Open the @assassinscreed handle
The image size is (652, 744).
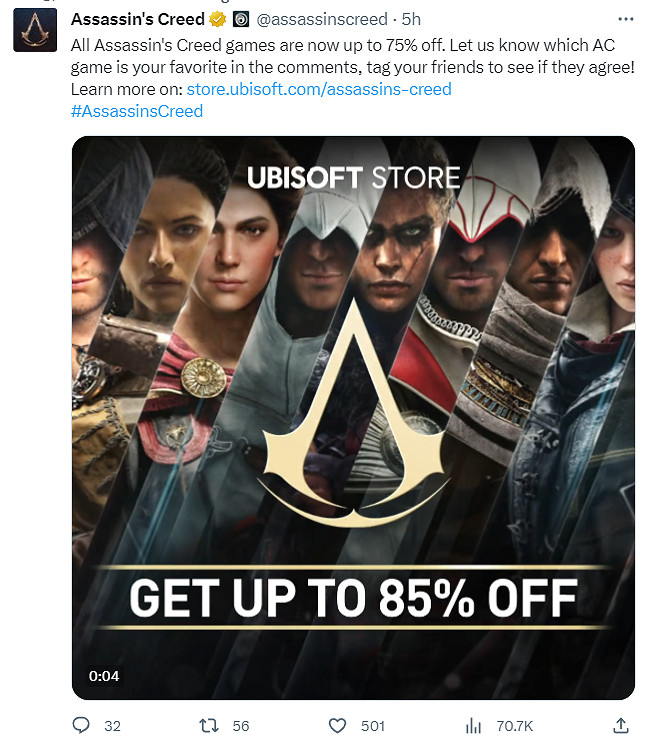(322, 19)
